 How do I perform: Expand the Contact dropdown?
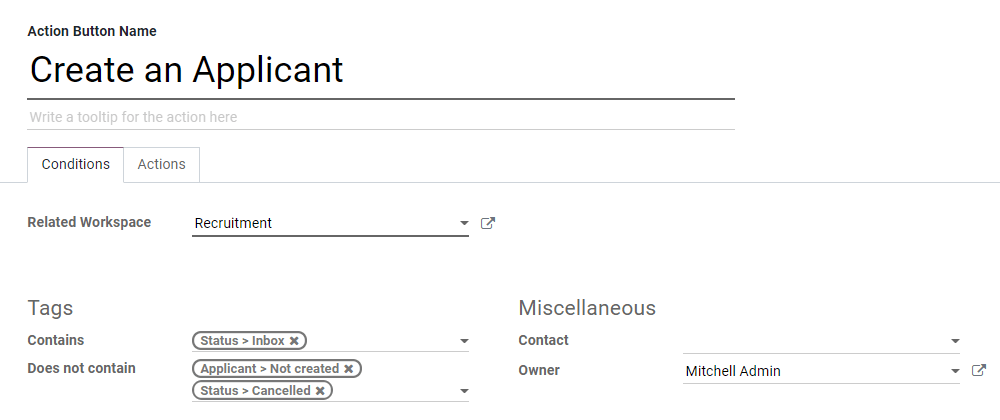pyautogui.click(x=955, y=341)
